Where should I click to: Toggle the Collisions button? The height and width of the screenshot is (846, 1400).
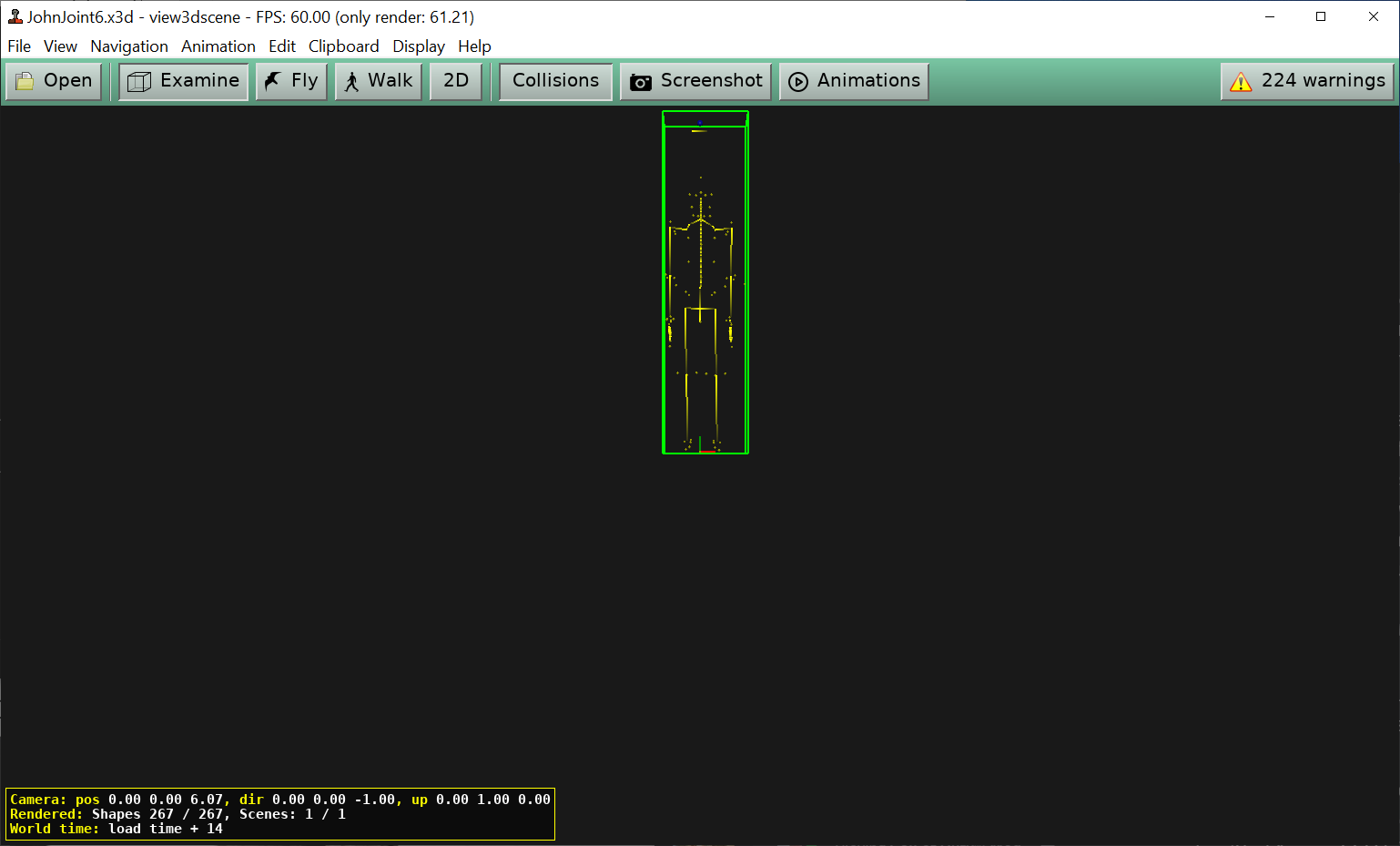coord(555,81)
